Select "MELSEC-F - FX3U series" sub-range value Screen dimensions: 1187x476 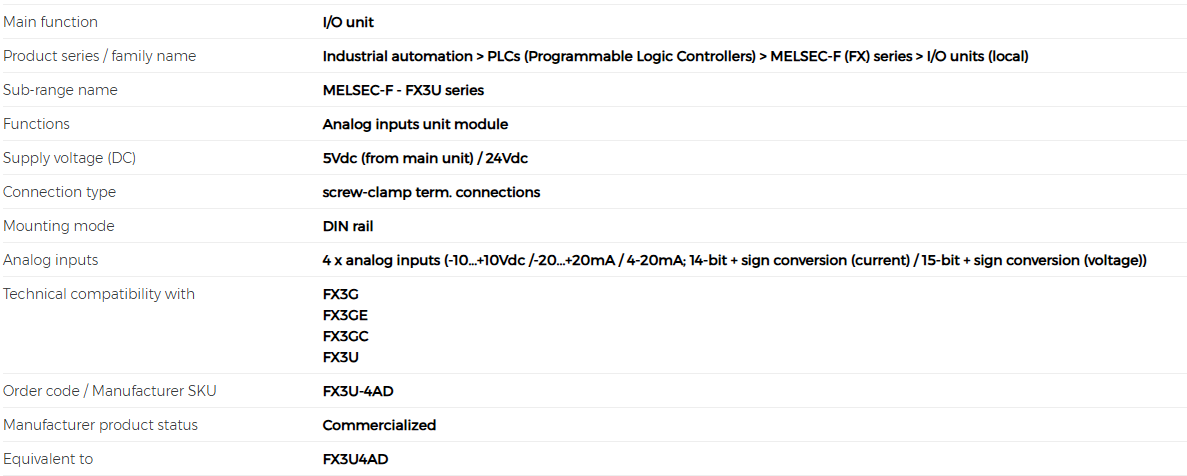coord(403,90)
